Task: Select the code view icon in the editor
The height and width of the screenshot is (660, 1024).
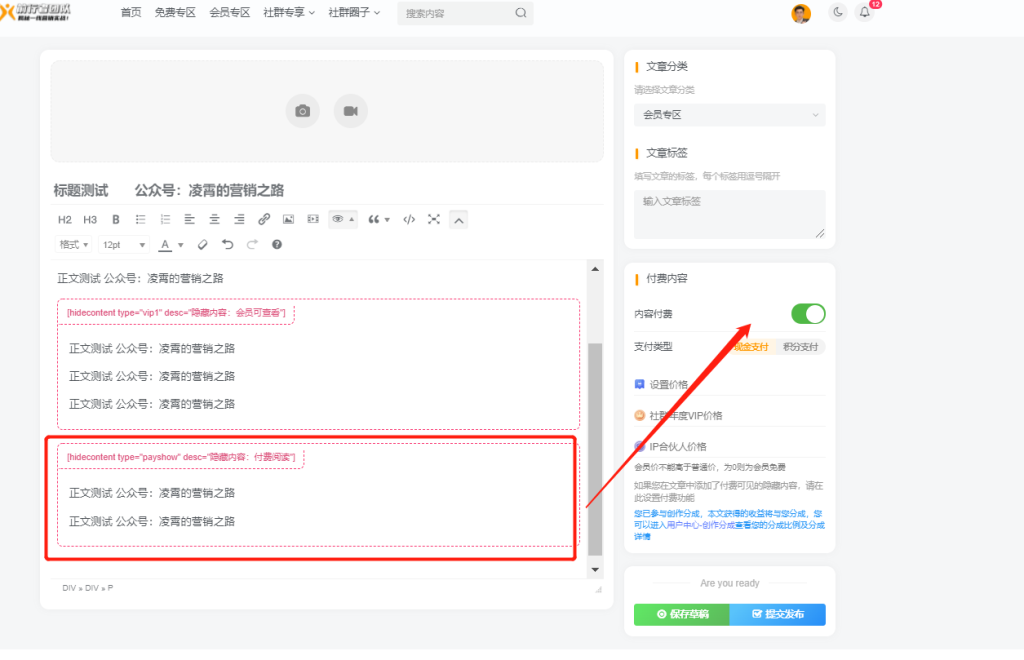Action: tap(408, 219)
